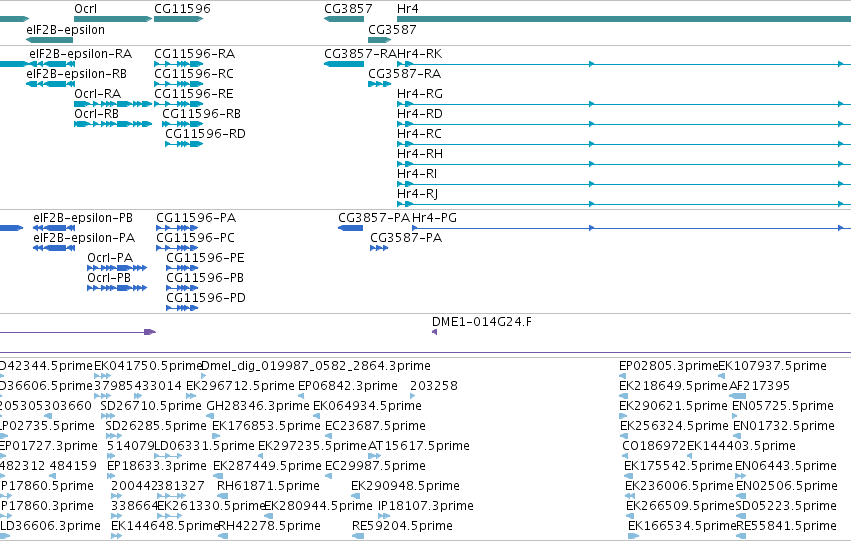The height and width of the screenshot is (541, 851).
Task: Select the SD26710.5prime EST
Action: point(151,406)
